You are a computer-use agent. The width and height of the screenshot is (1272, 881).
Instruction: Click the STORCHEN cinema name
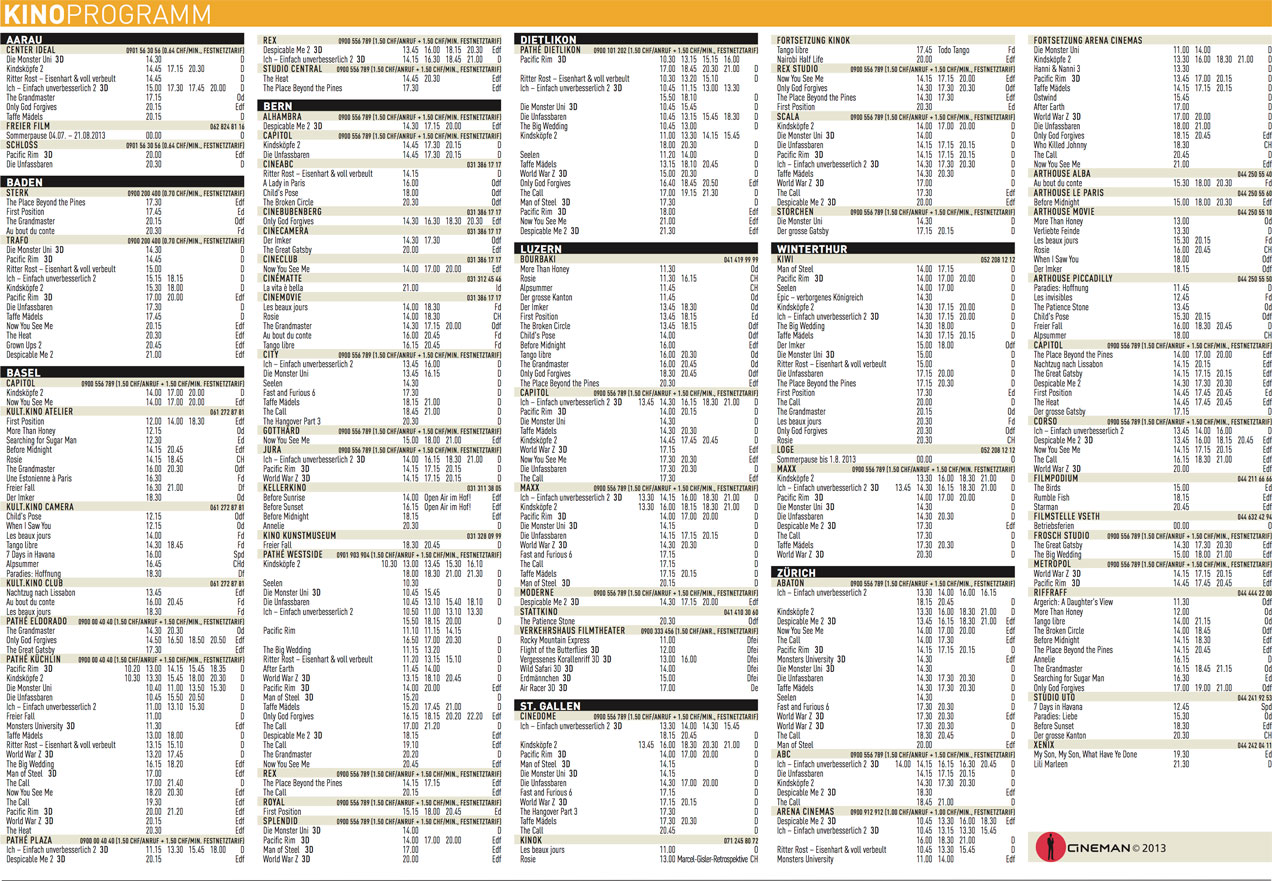pos(796,211)
